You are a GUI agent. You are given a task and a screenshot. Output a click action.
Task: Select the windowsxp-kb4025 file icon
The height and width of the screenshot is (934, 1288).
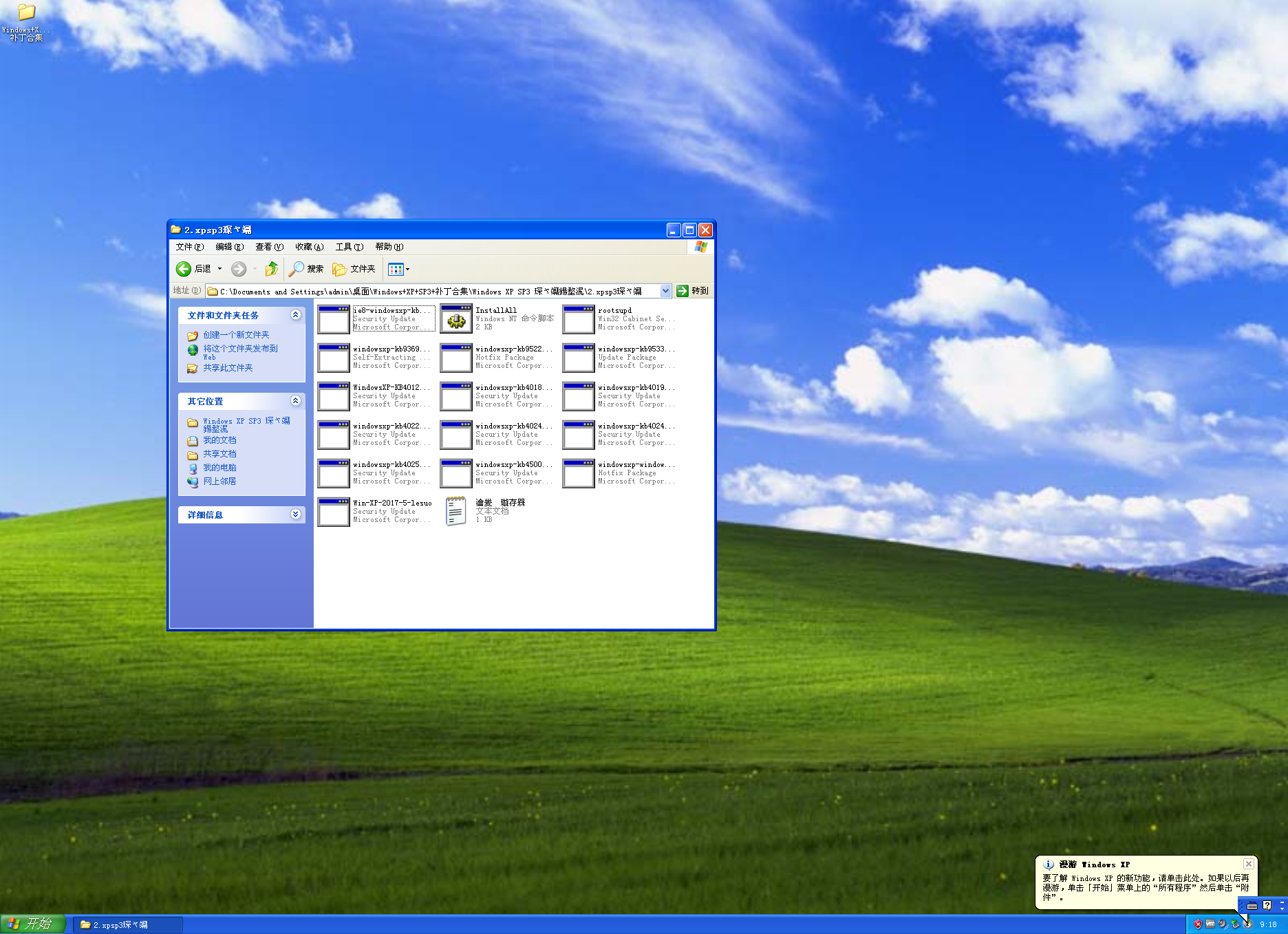click(x=334, y=474)
